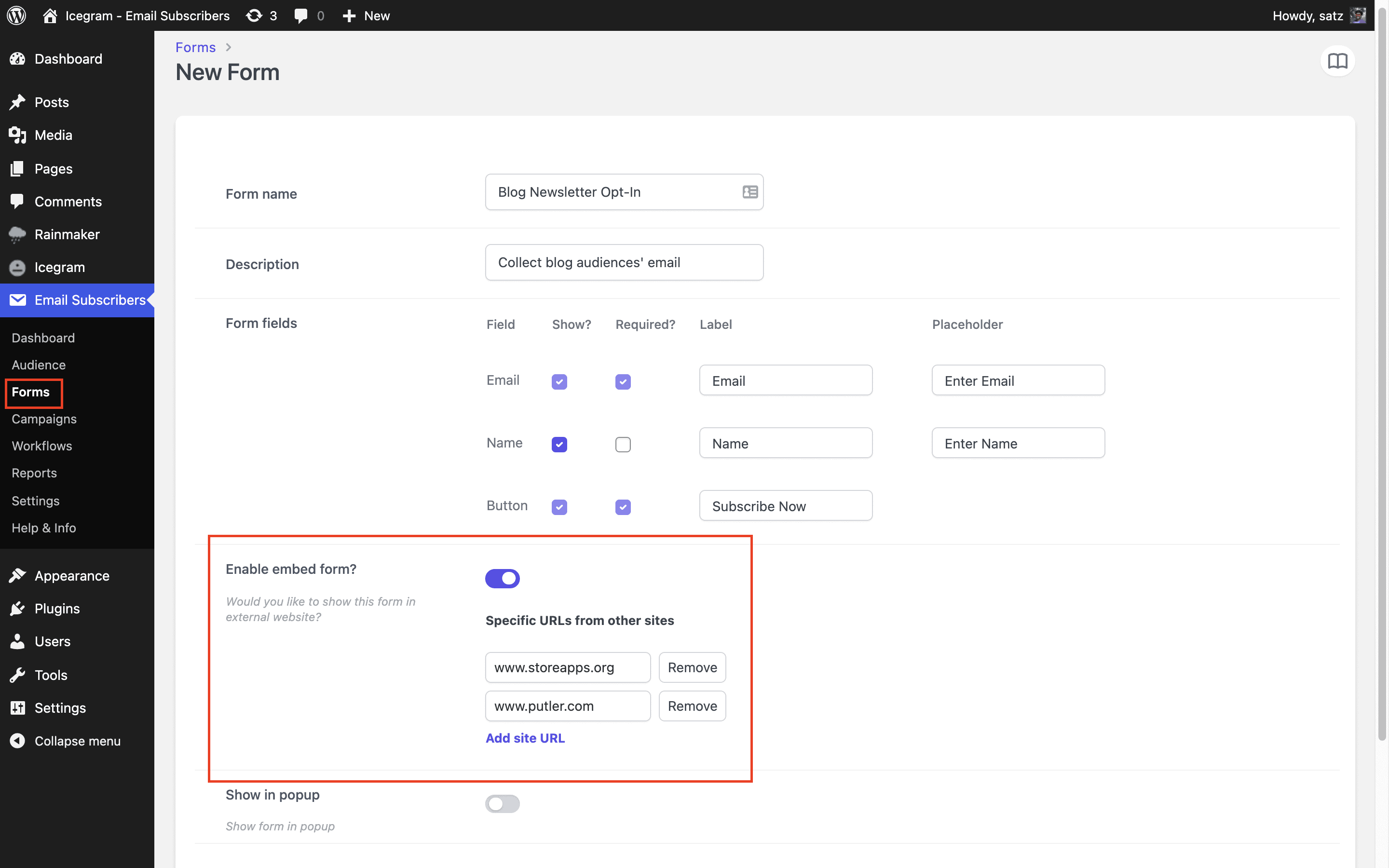The image size is (1389, 868).
Task: Click the Rainmaker icon in sidebar
Action: click(17, 234)
